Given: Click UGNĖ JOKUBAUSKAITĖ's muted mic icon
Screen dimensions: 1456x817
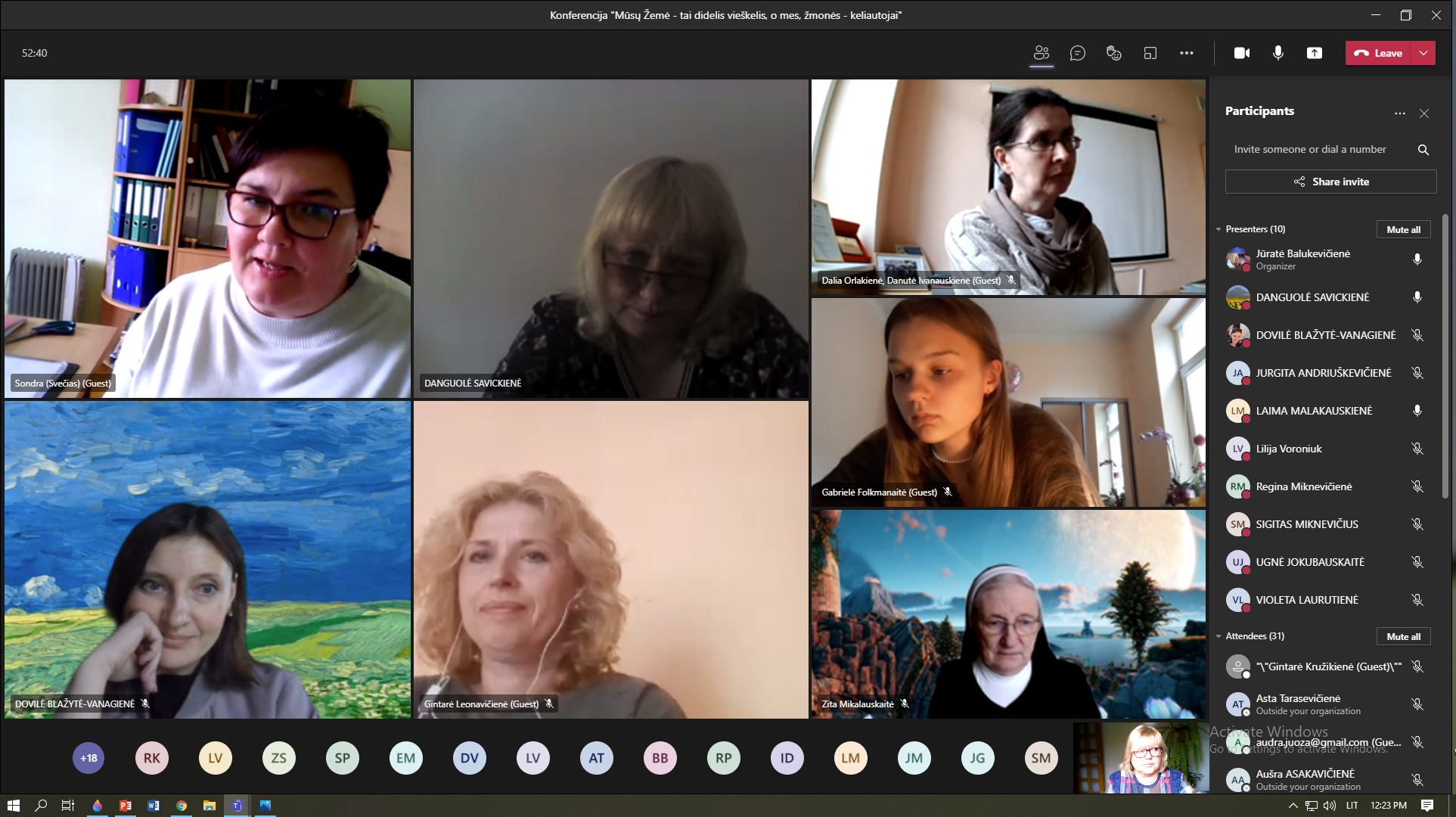Looking at the screenshot, I should [x=1417, y=562].
